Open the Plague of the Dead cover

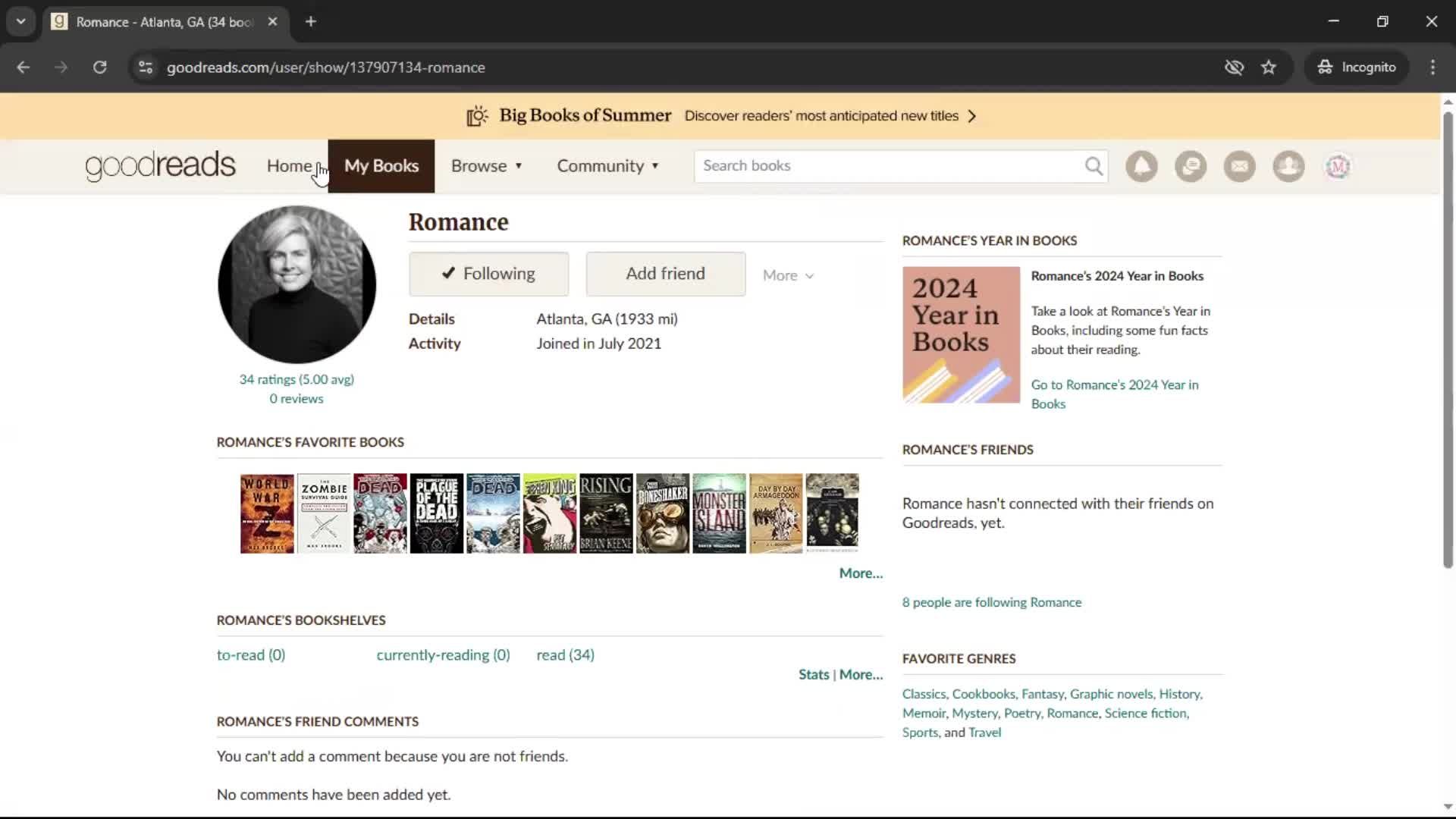click(437, 513)
